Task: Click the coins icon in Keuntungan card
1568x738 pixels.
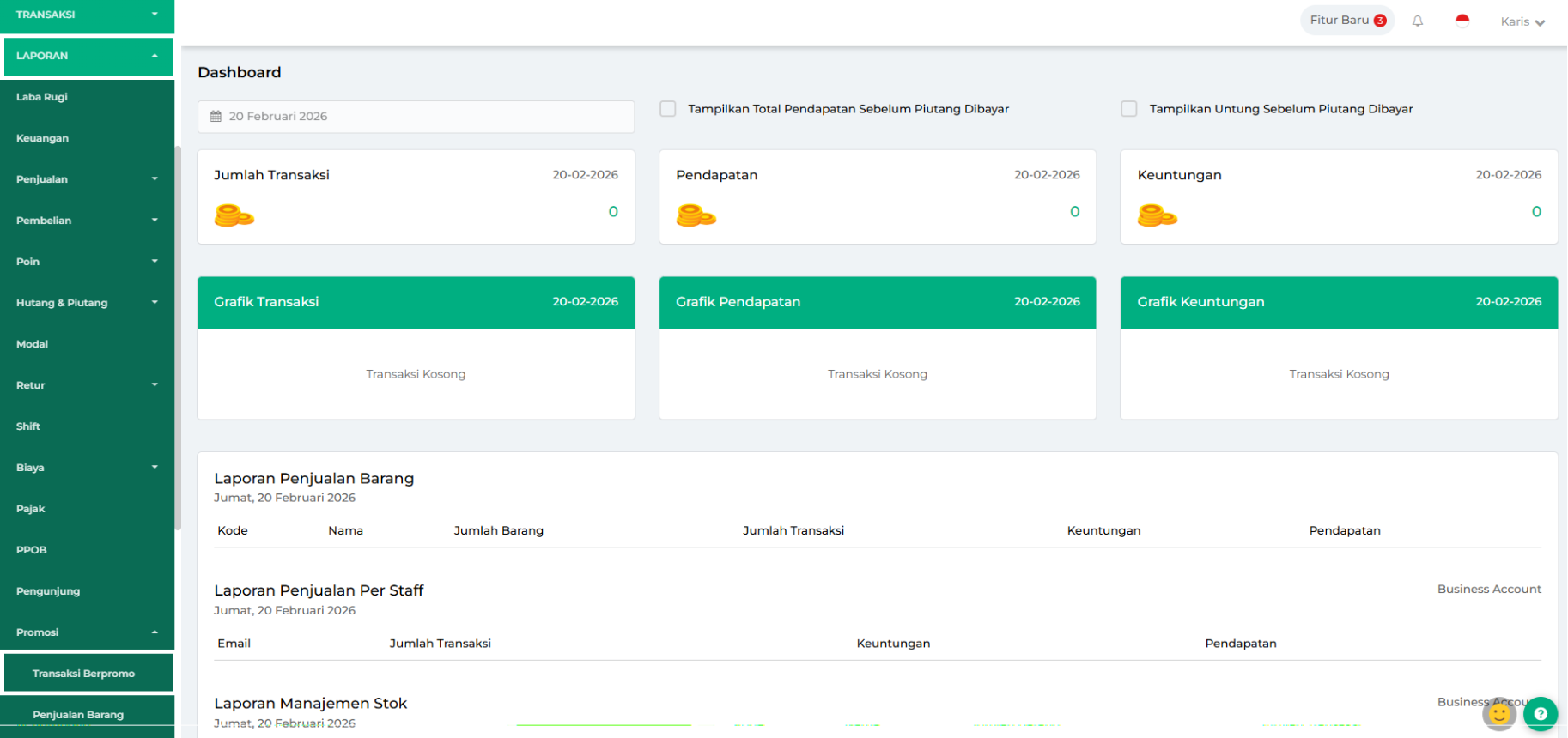Action: [x=1157, y=215]
